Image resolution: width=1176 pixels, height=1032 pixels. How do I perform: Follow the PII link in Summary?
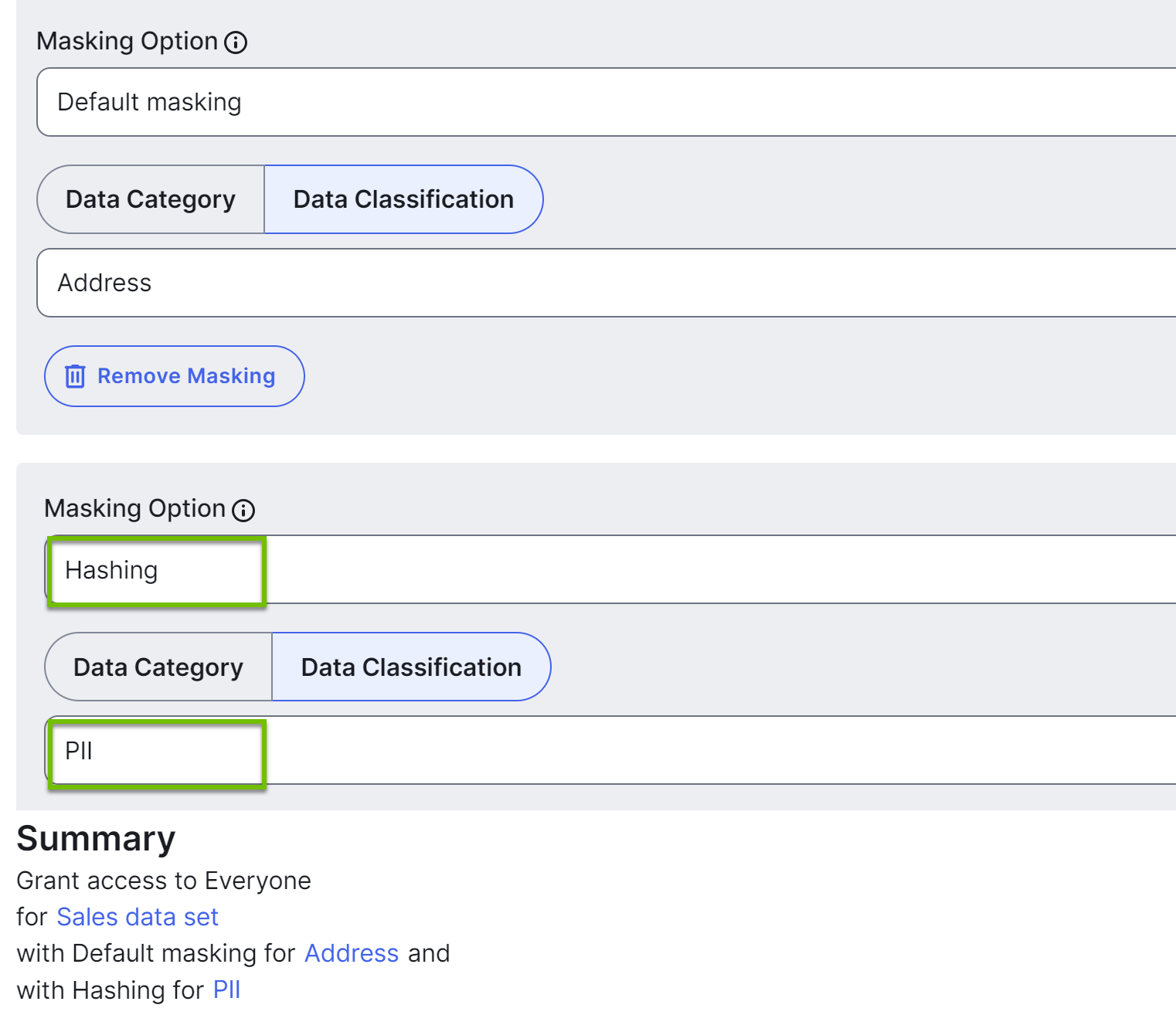(x=227, y=990)
